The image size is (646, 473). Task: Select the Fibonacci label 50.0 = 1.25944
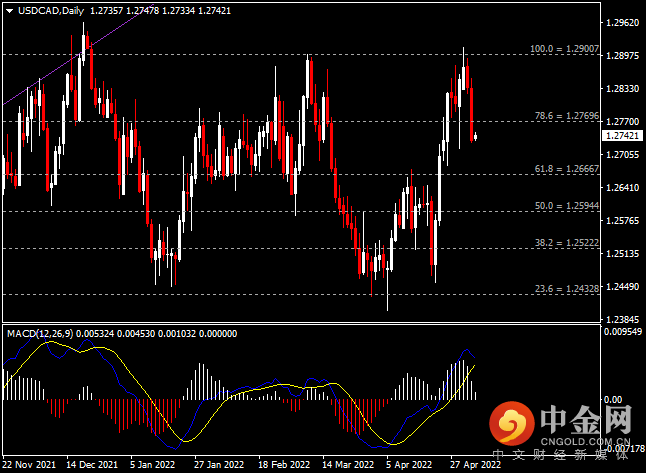point(566,206)
